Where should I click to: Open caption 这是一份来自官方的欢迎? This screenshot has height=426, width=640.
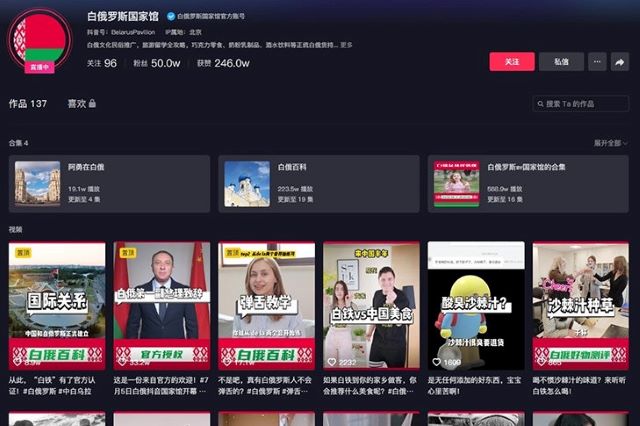[x=161, y=386]
